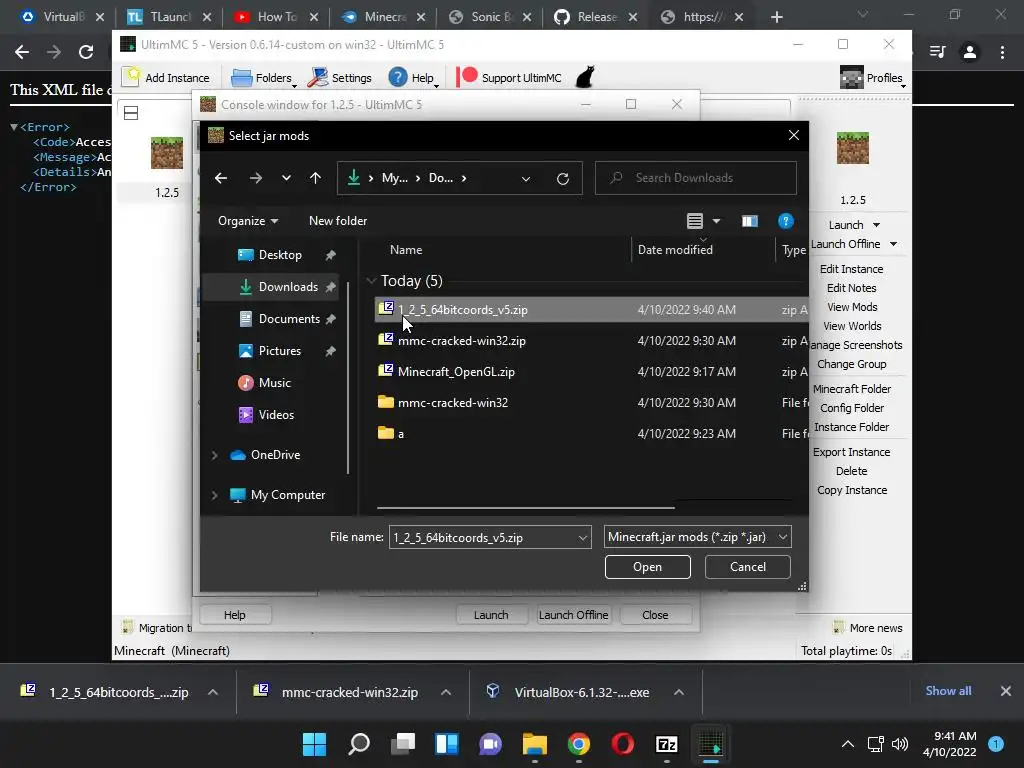Click the black cat icon
The width and height of the screenshot is (1024, 768).
tap(585, 77)
